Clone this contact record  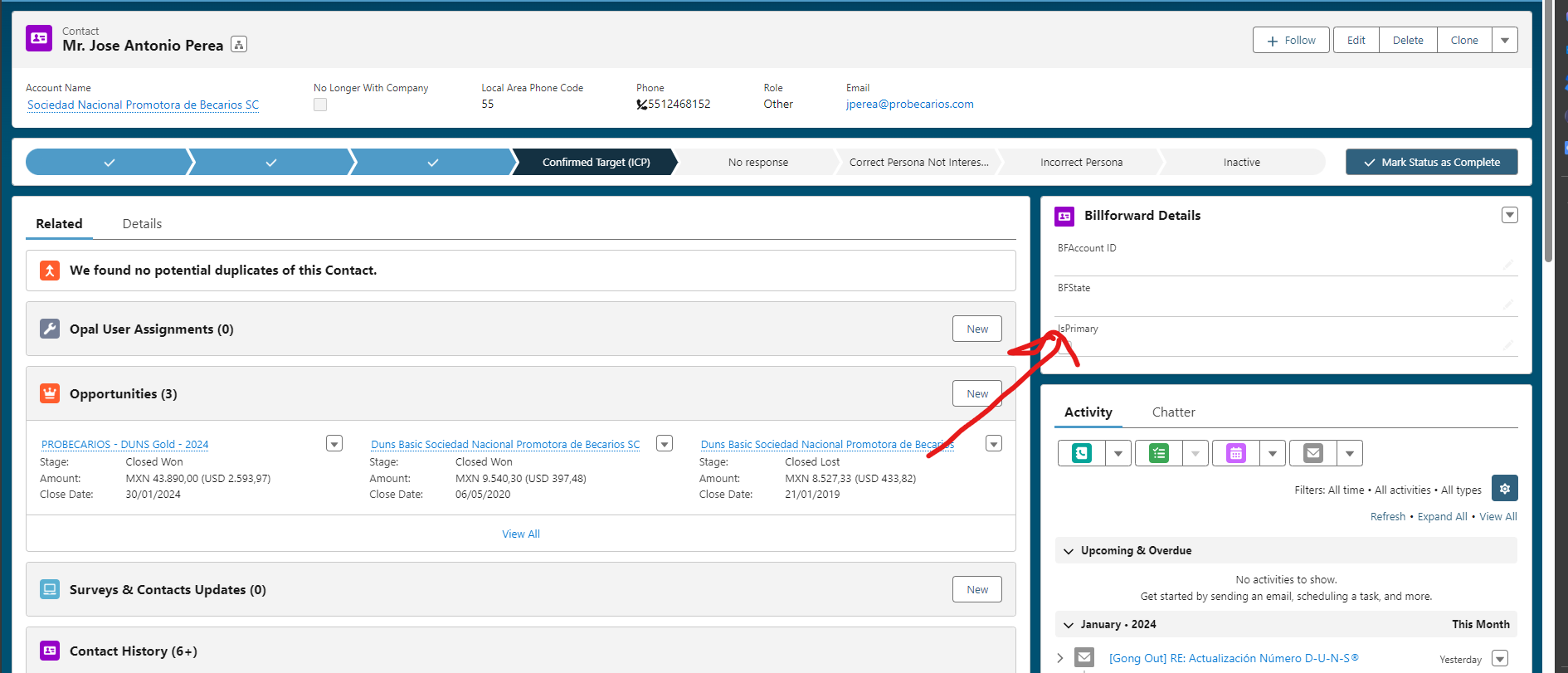[x=1464, y=40]
